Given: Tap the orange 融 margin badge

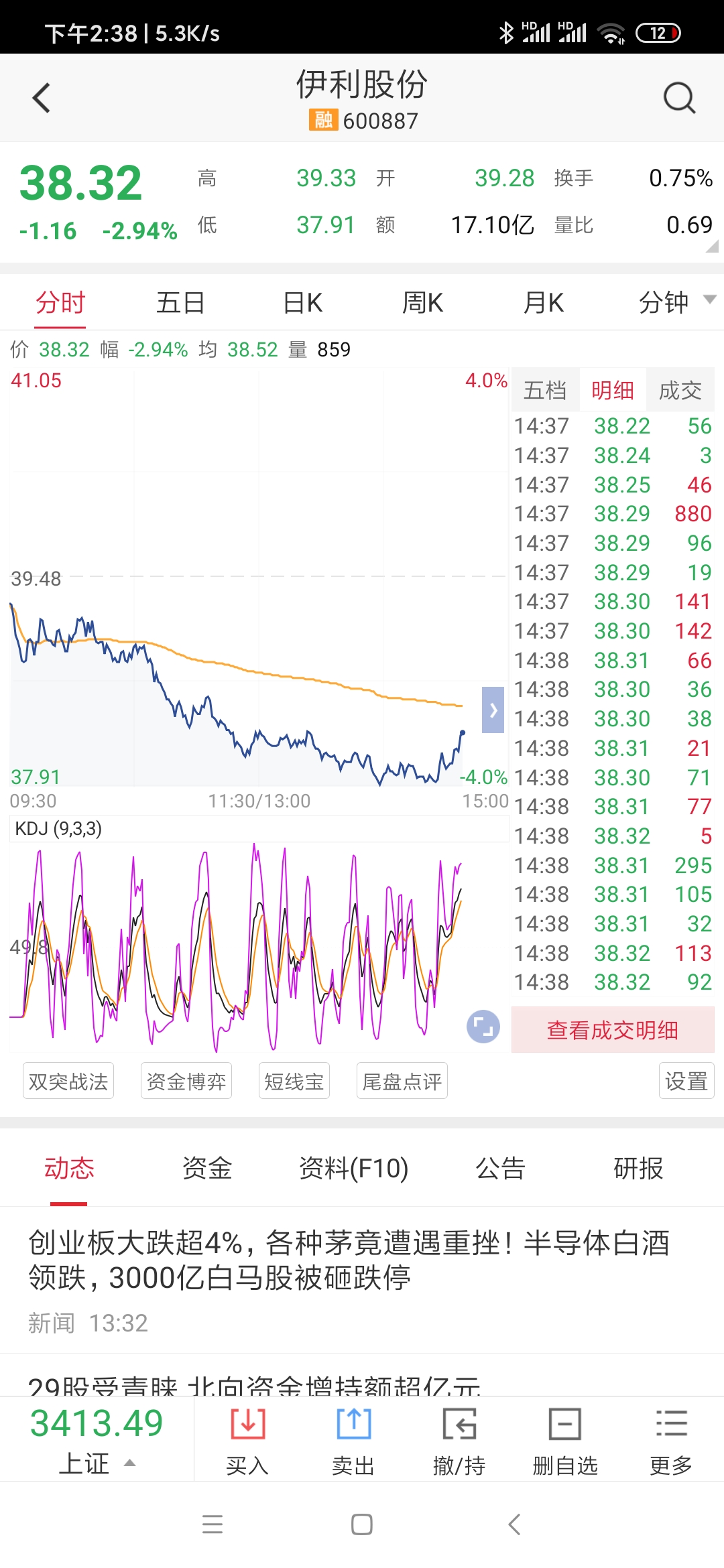Looking at the screenshot, I should [x=323, y=120].
